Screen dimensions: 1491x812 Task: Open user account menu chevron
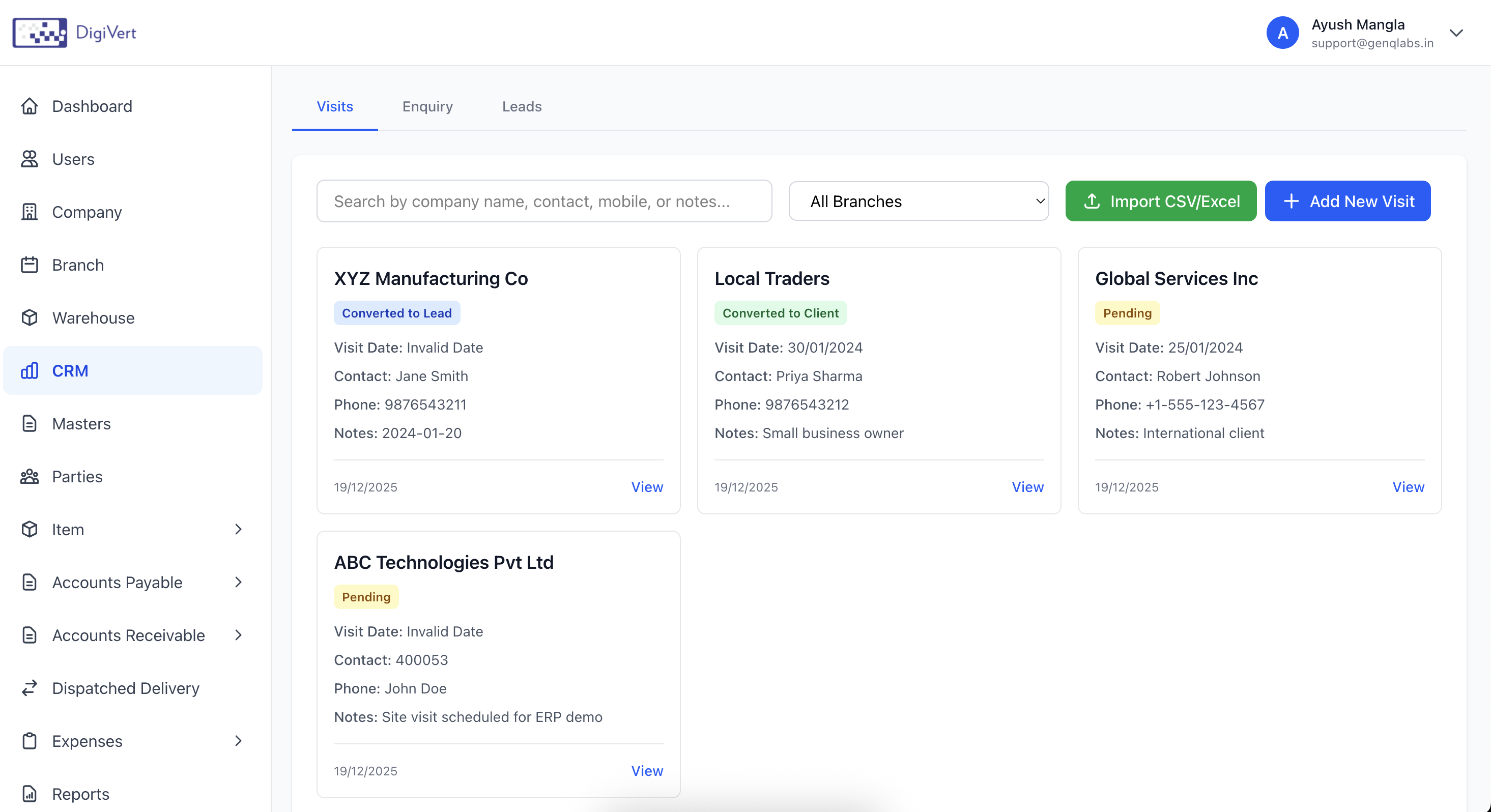click(1456, 33)
